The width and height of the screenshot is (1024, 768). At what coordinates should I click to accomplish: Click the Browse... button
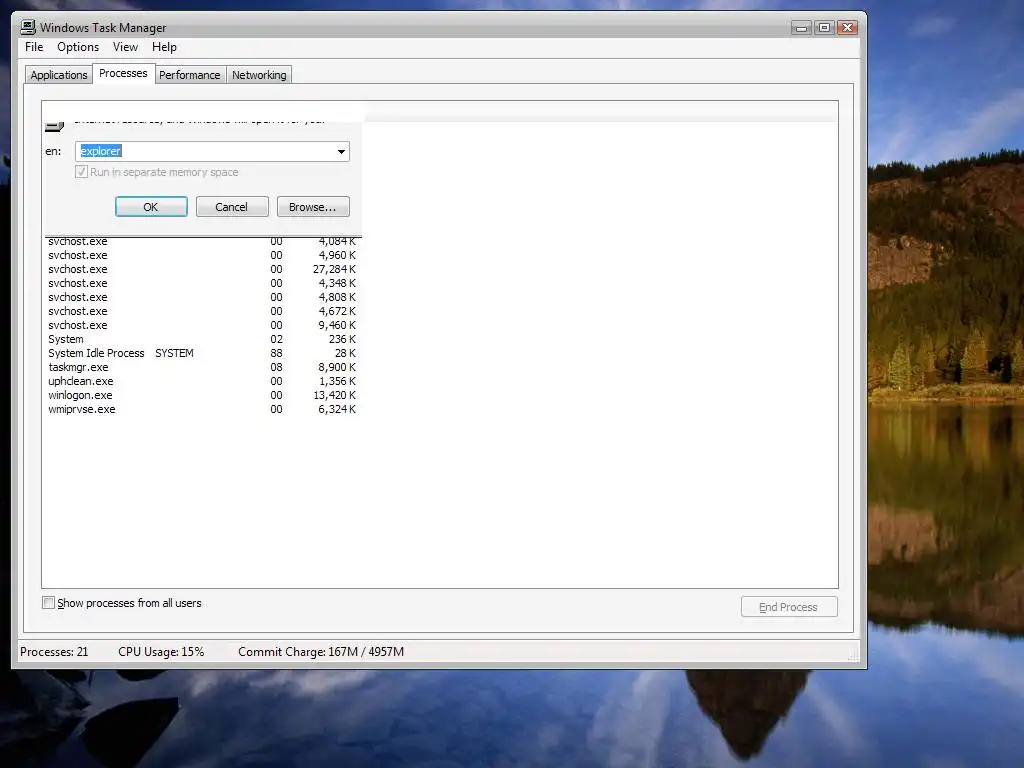313,207
